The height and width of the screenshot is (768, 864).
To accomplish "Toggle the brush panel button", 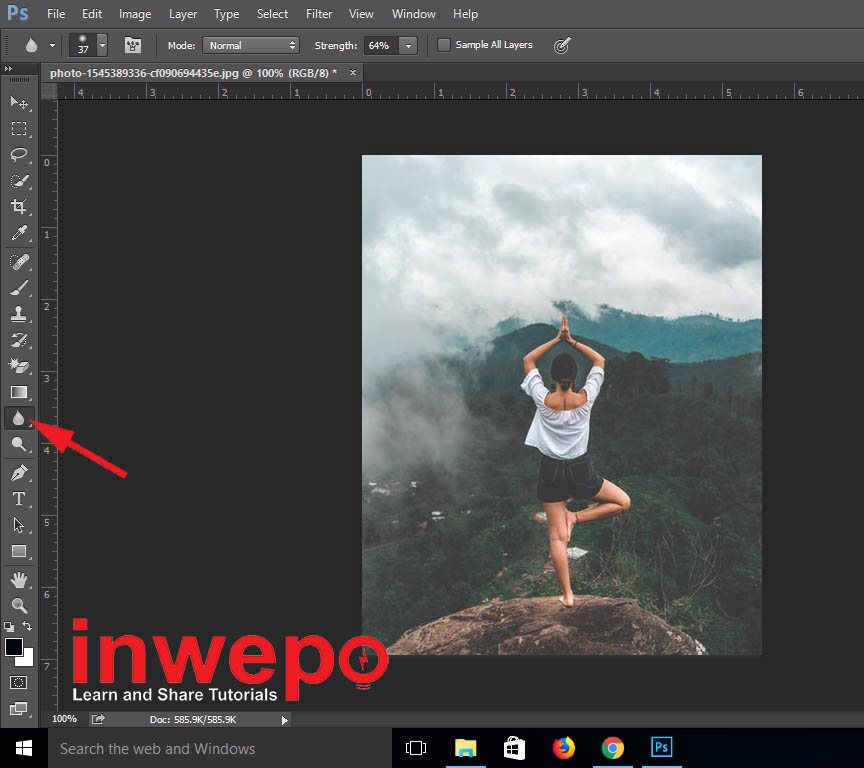I will [x=132, y=45].
